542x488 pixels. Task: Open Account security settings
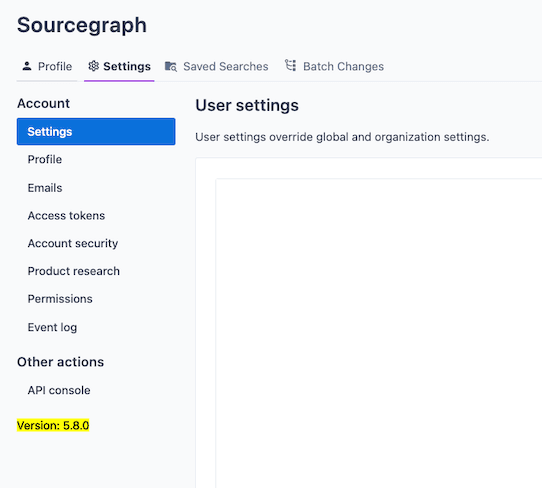pyautogui.click(x=73, y=243)
